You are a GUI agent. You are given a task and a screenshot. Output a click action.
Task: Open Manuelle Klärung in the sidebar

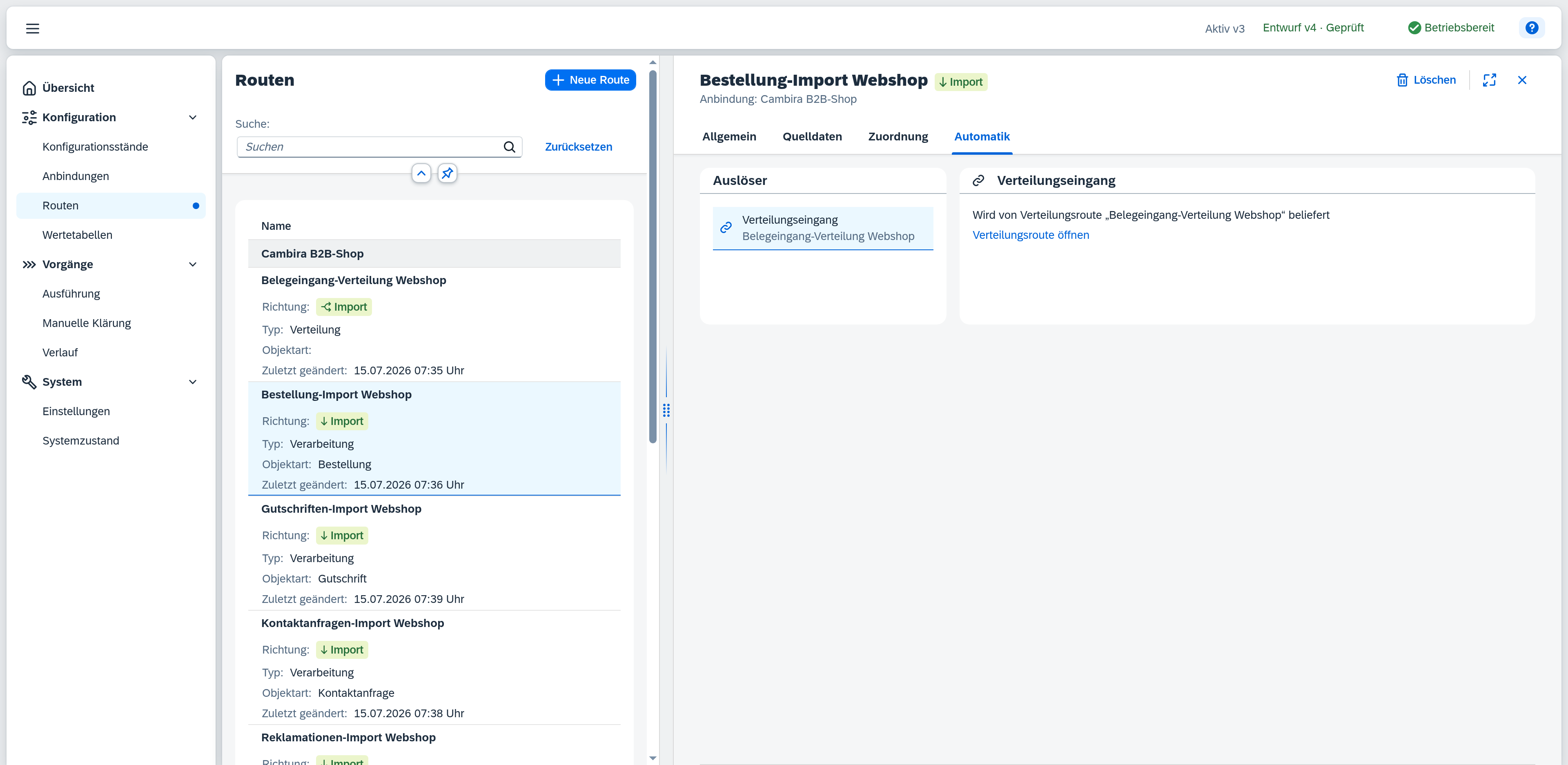pyautogui.click(x=111, y=323)
